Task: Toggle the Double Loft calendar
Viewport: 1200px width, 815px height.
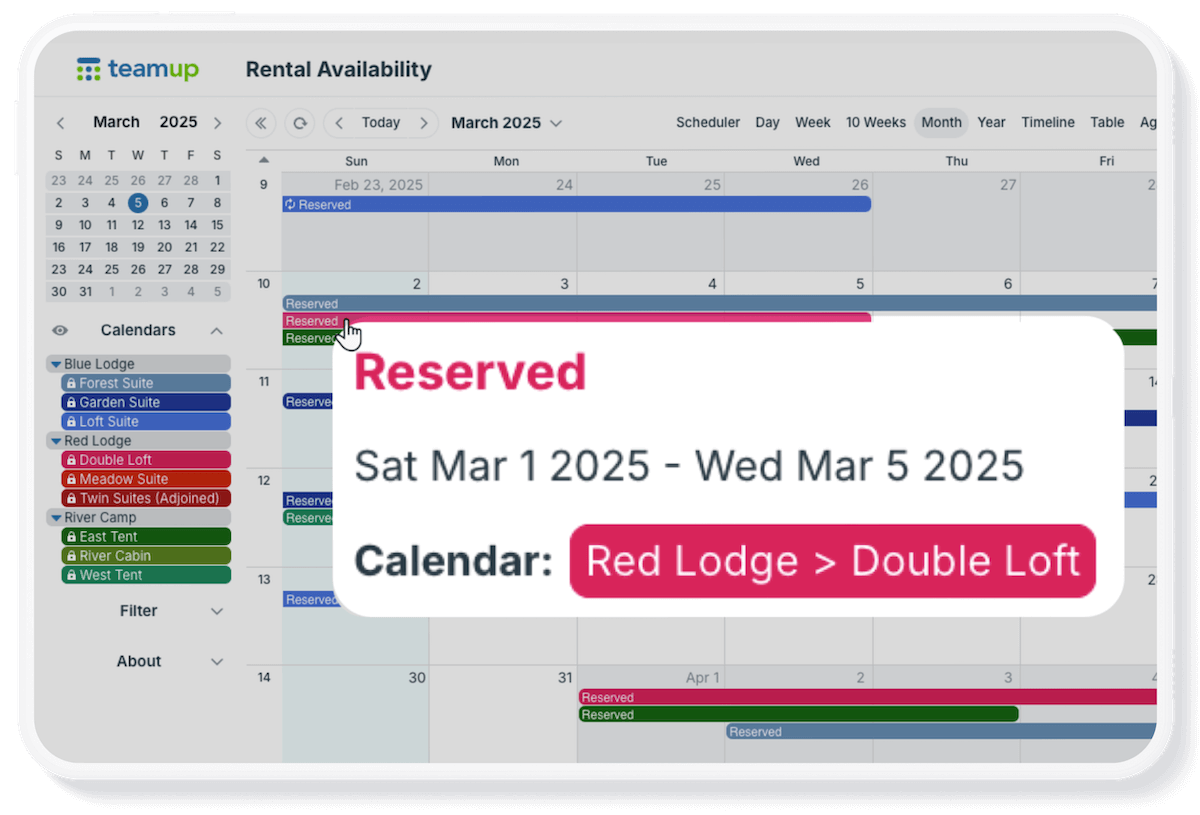Action: (x=146, y=460)
